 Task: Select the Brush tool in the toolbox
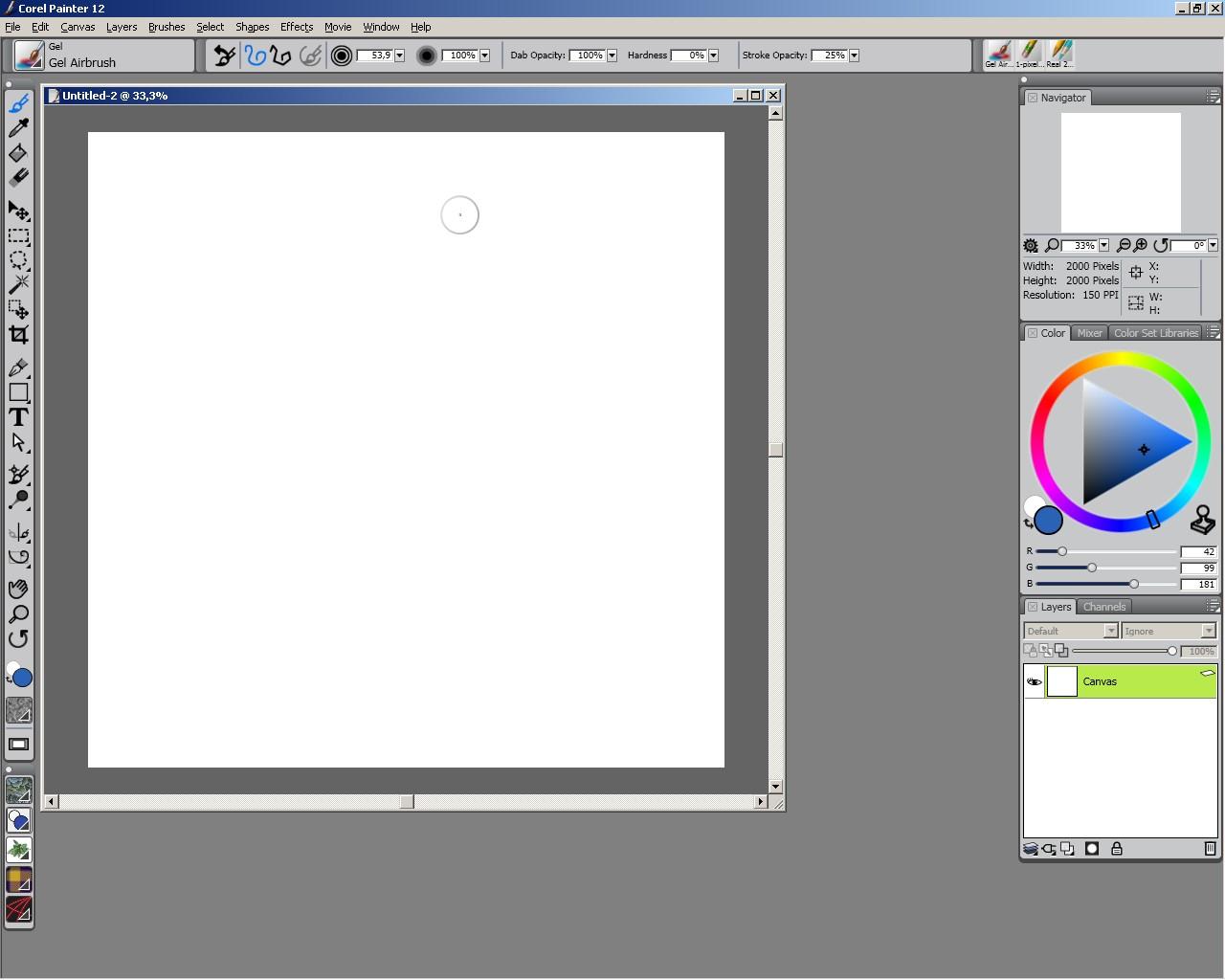coord(18,102)
